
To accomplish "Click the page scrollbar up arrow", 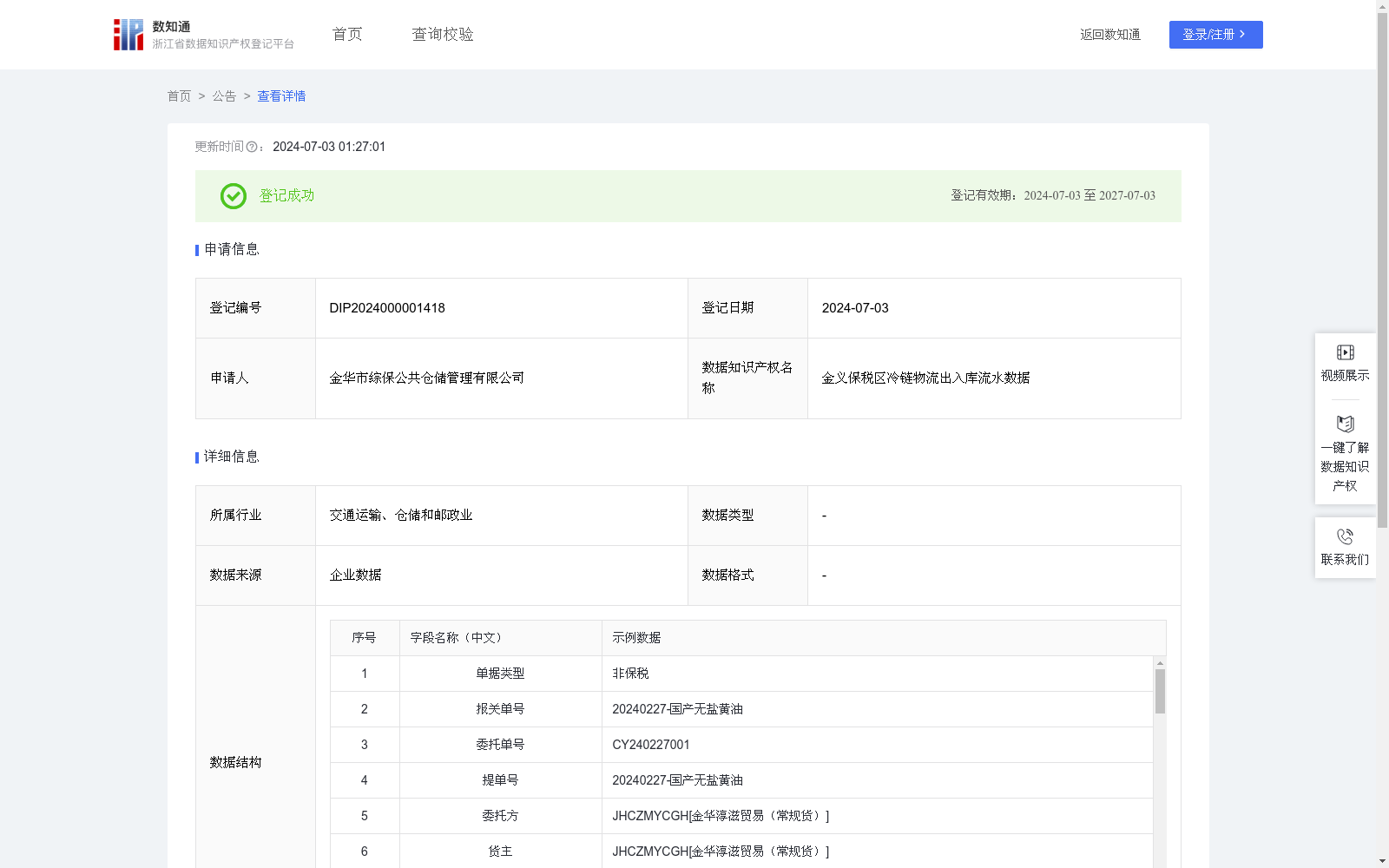I will pos(1382,6).
